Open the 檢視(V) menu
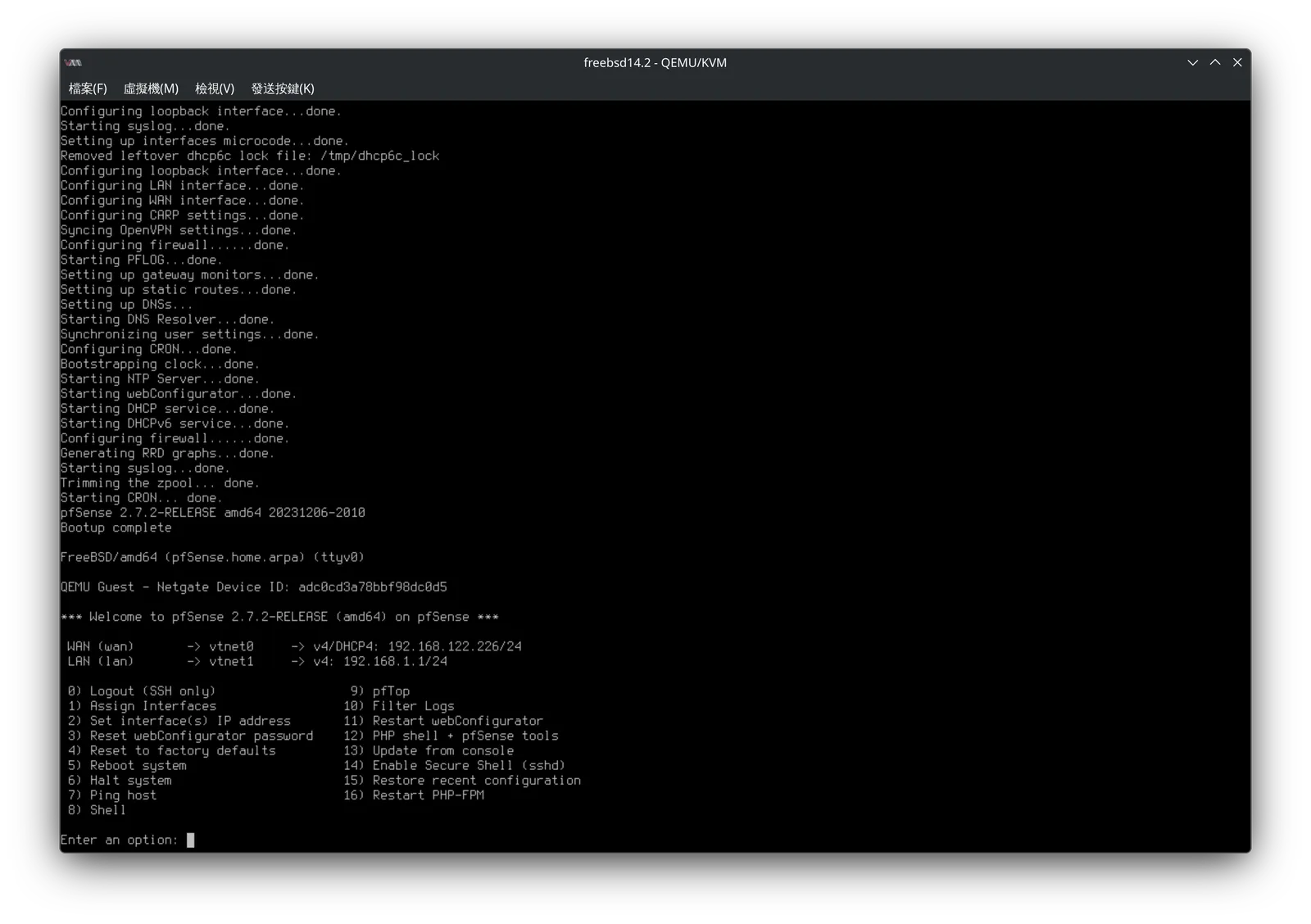Screen dimensions: 1311x924 [x=215, y=88]
